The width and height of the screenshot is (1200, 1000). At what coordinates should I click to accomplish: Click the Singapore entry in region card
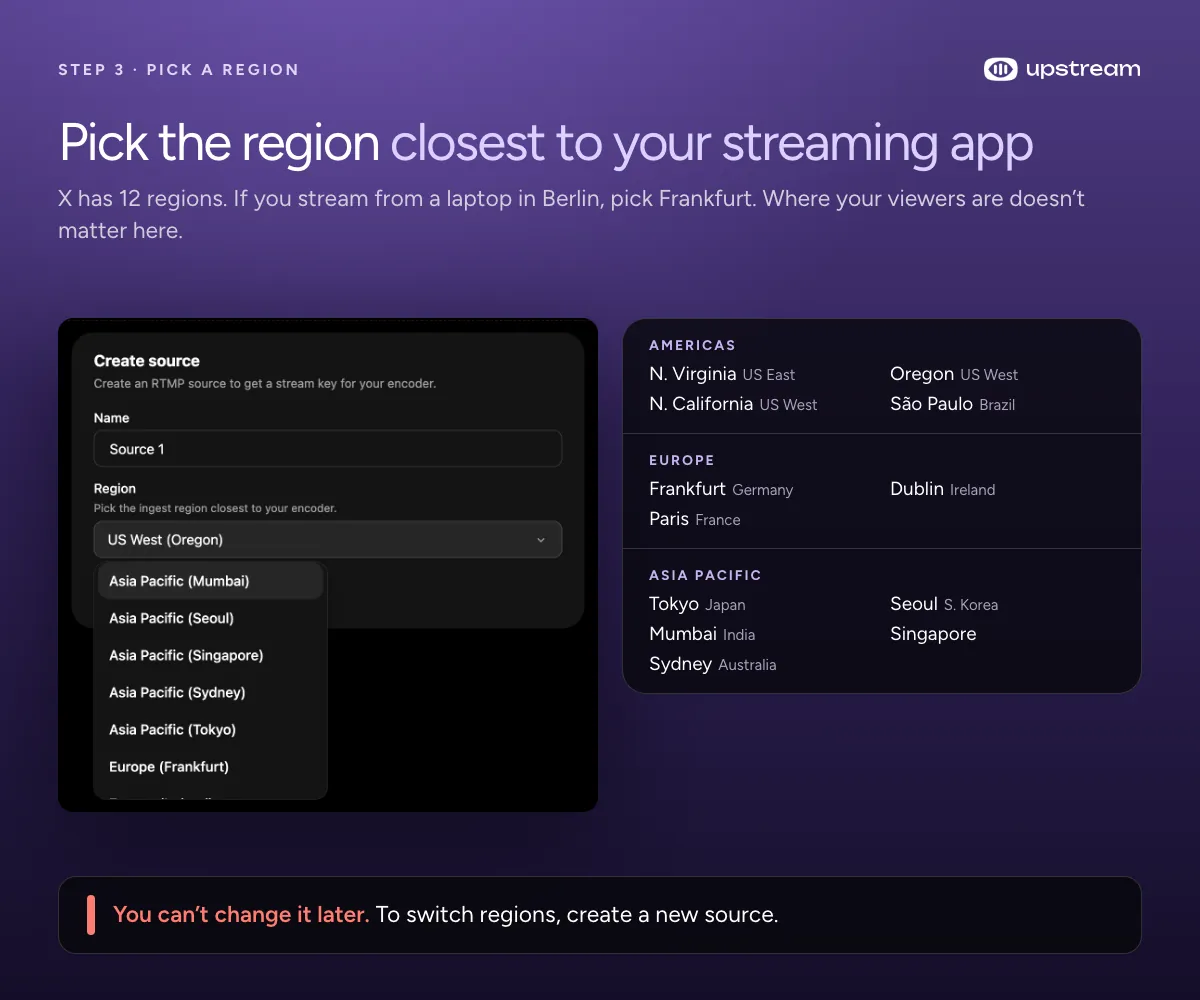[933, 634]
